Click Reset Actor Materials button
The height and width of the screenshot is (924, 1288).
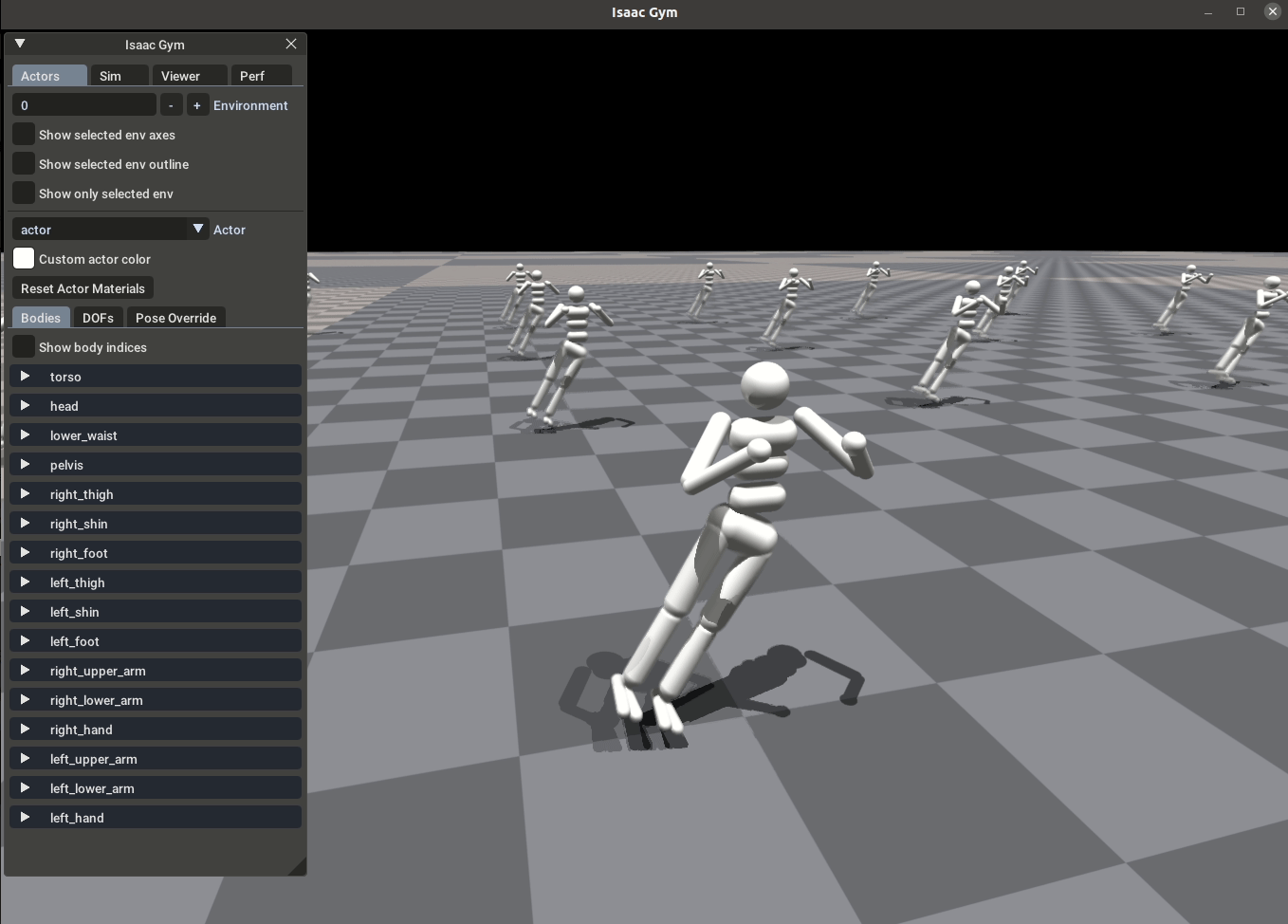pyautogui.click(x=83, y=288)
